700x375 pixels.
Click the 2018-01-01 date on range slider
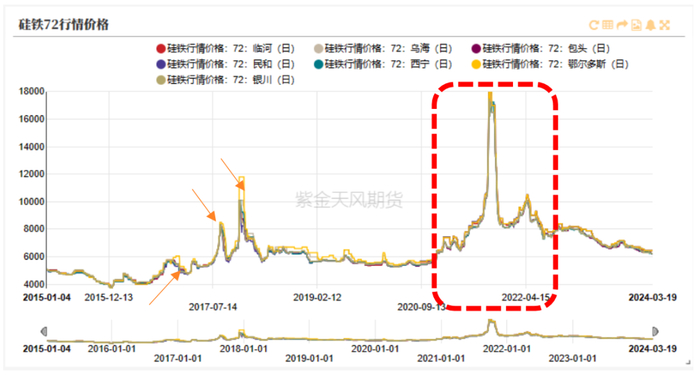point(244,349)
